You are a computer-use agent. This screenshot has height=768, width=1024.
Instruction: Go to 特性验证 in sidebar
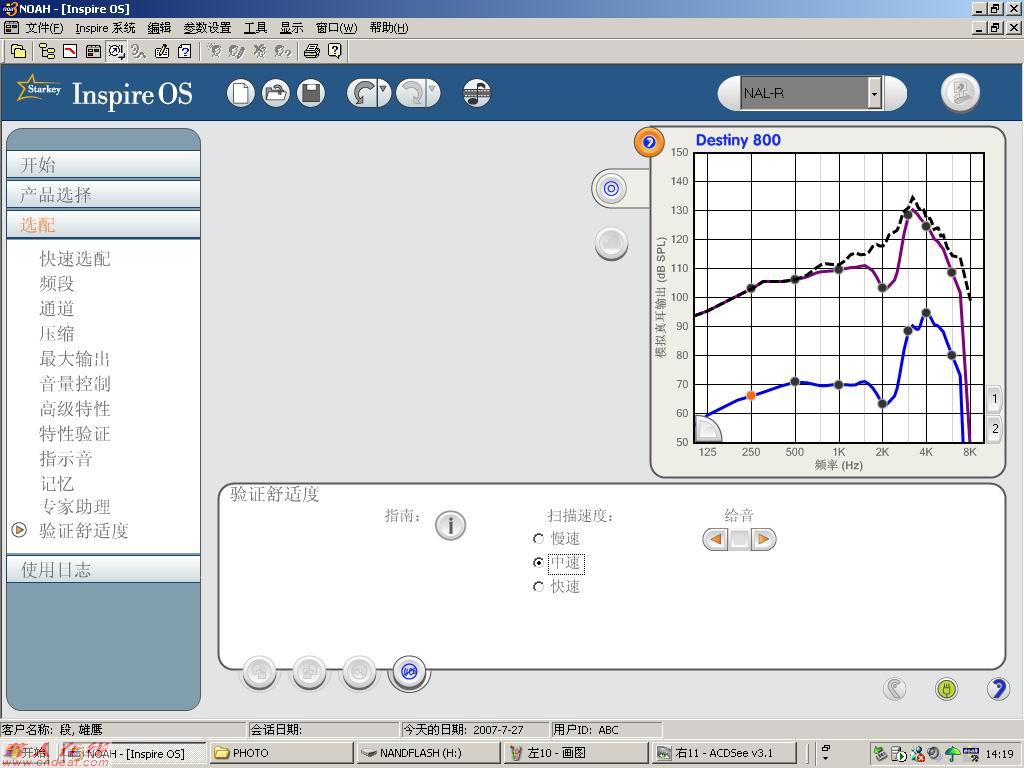[x=75, y=434]
